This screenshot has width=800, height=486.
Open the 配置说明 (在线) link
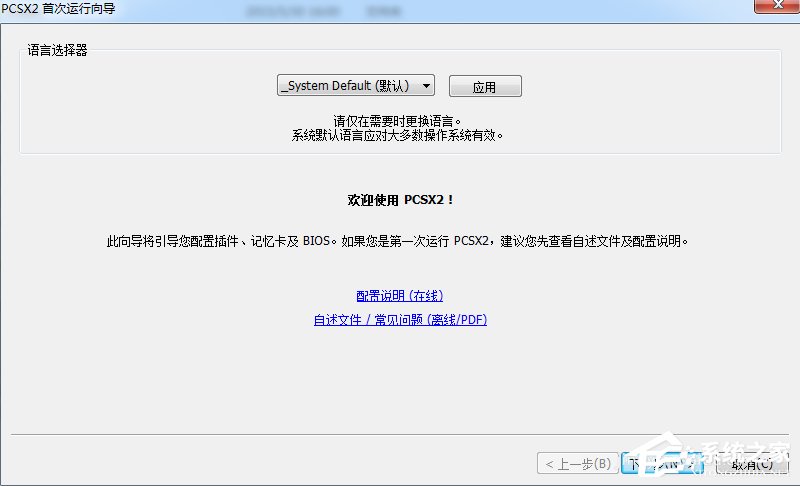(399, 296)
